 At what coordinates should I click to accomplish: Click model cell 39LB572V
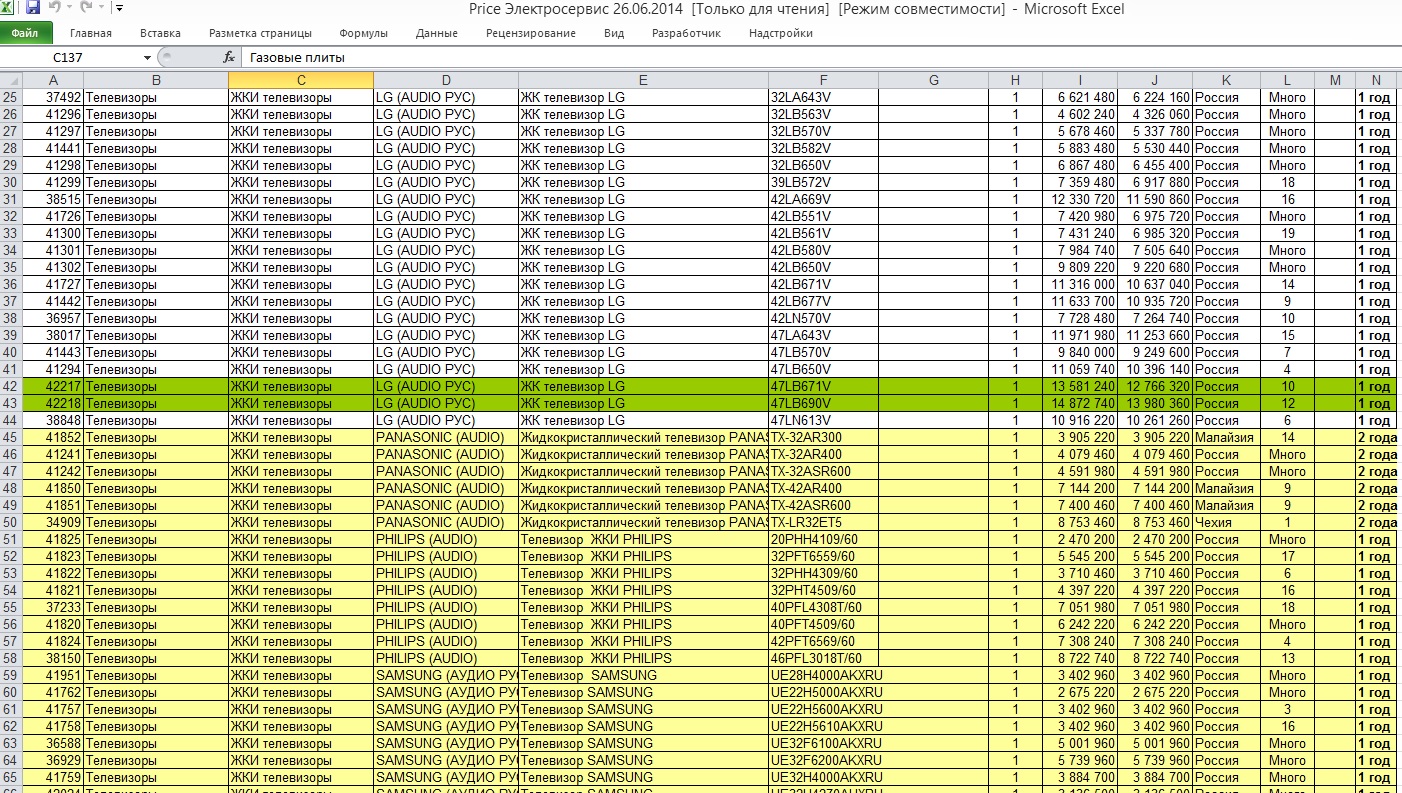tap(823, 182)
